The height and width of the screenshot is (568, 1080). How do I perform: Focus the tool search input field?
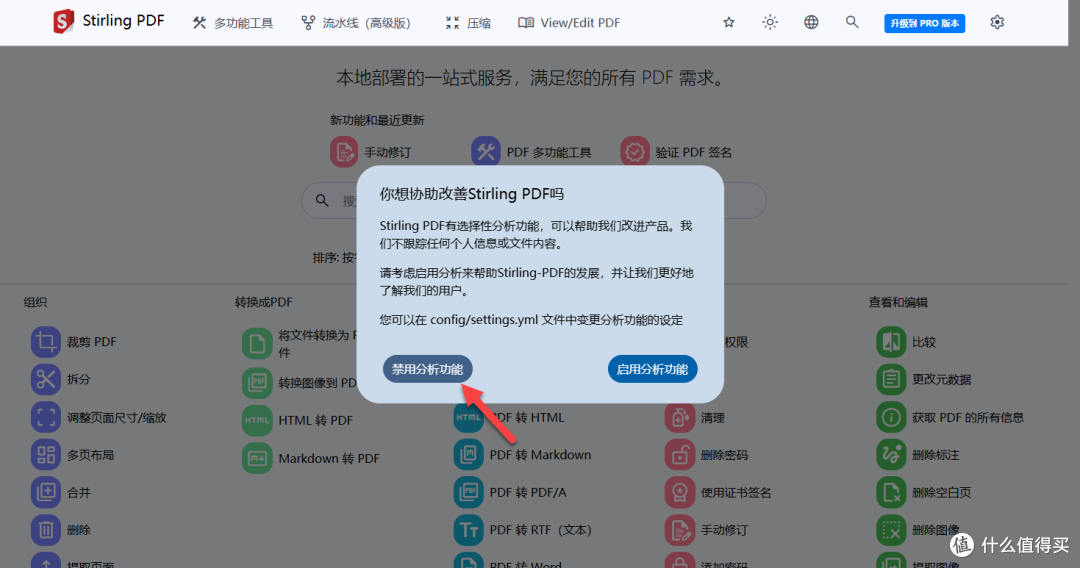(x=534, y=200)
